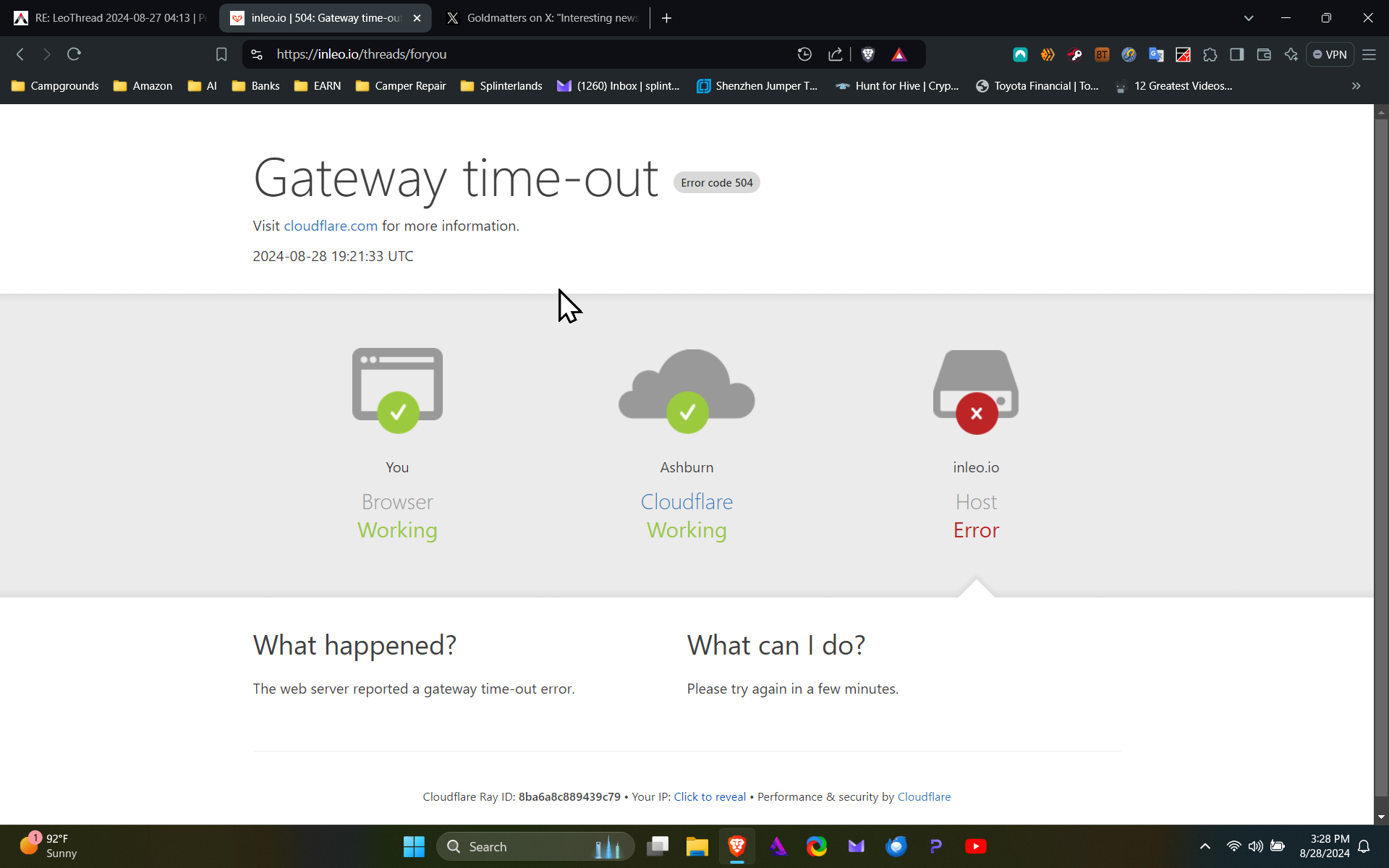Open Brave Shields lion icon
1389x868 pixels.
(868, 54)
